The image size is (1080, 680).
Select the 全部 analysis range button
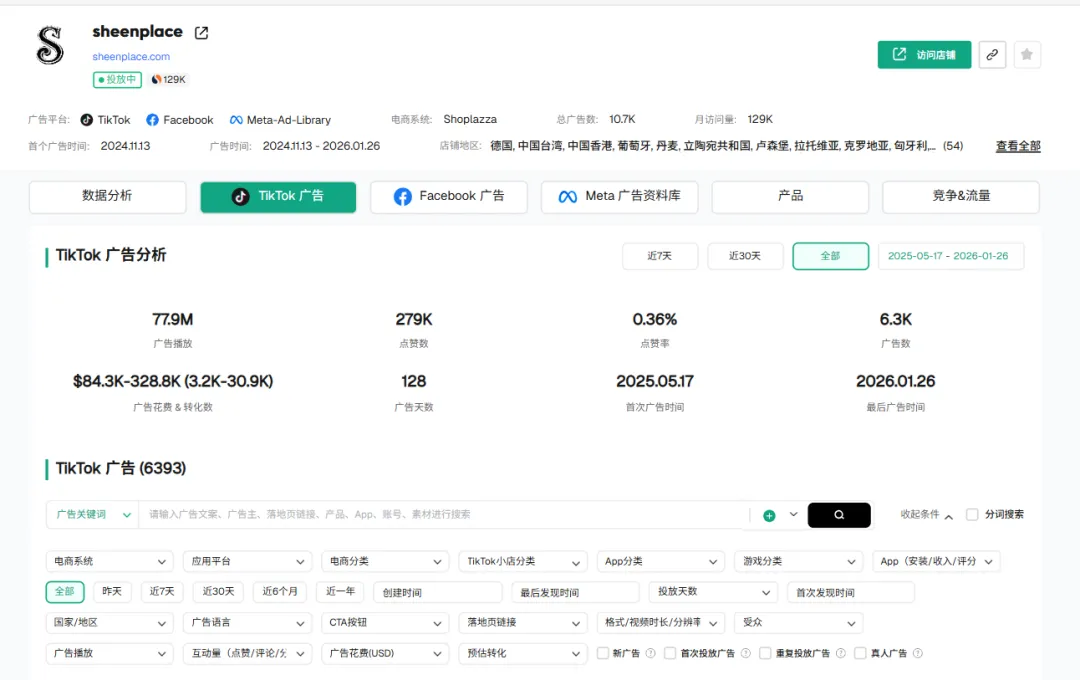[831, 256]
